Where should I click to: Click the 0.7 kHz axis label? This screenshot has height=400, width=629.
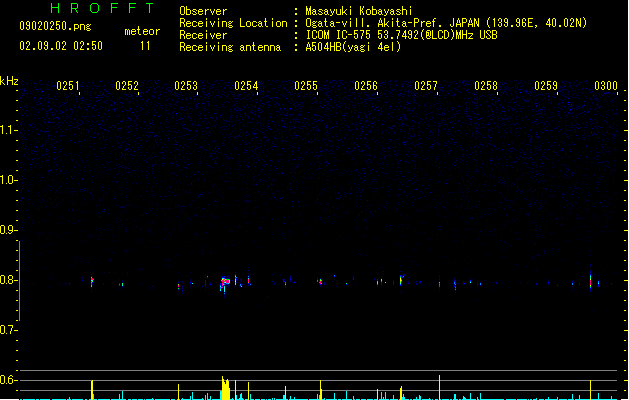[8, 330]
